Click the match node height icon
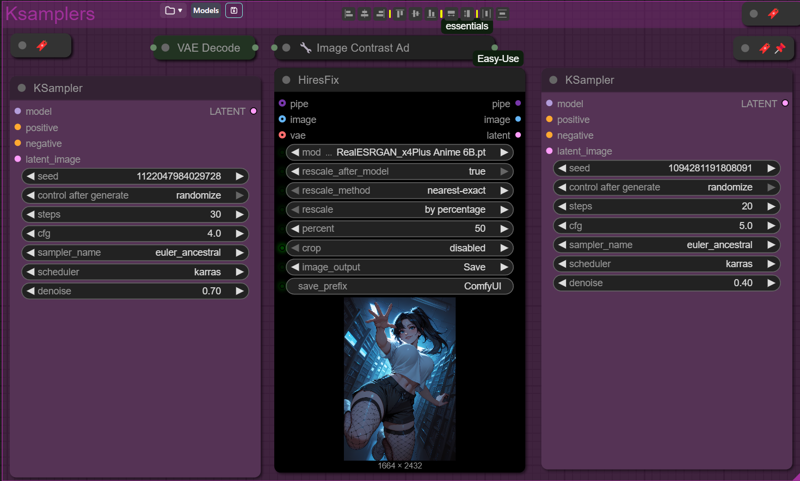 (467, 14)
